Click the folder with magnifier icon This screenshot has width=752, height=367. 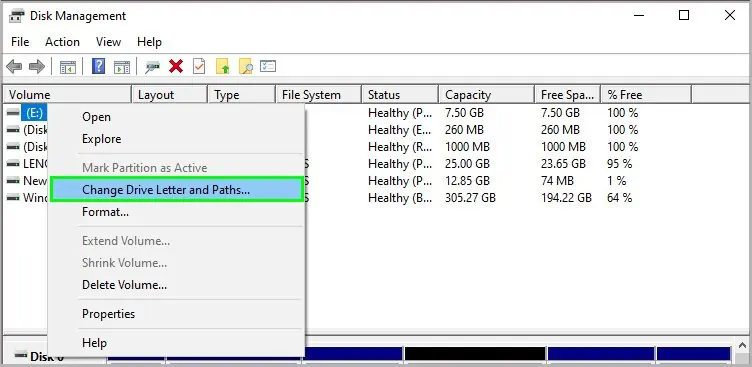(x=246, y=66)
